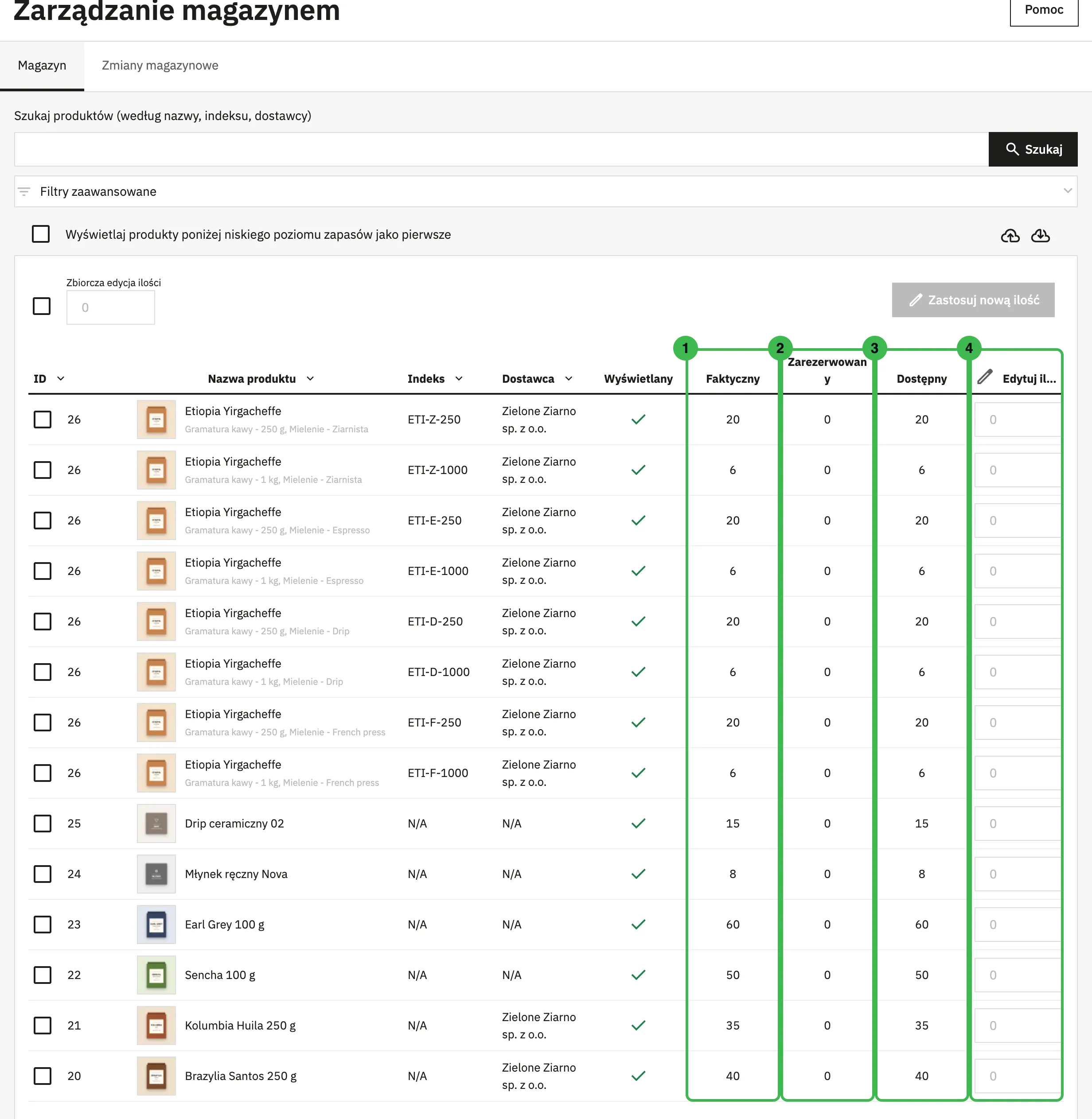Select the Brazylia Santos 250 g checkbox
The image size is (1092, 1119).
[x=43, y=1076]
